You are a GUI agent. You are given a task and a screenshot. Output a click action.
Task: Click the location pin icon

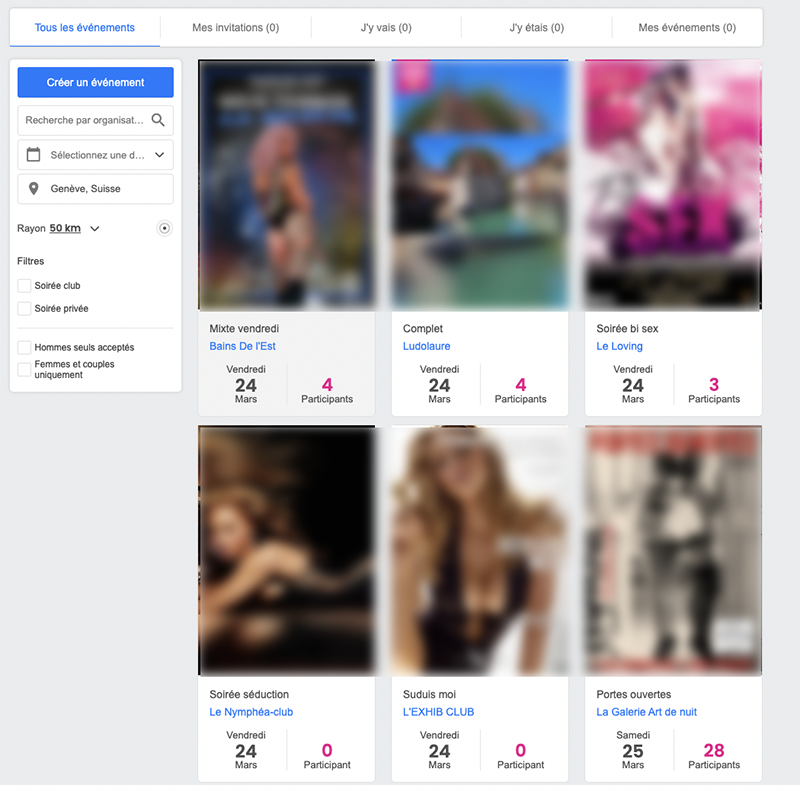[x=34, y=189]
